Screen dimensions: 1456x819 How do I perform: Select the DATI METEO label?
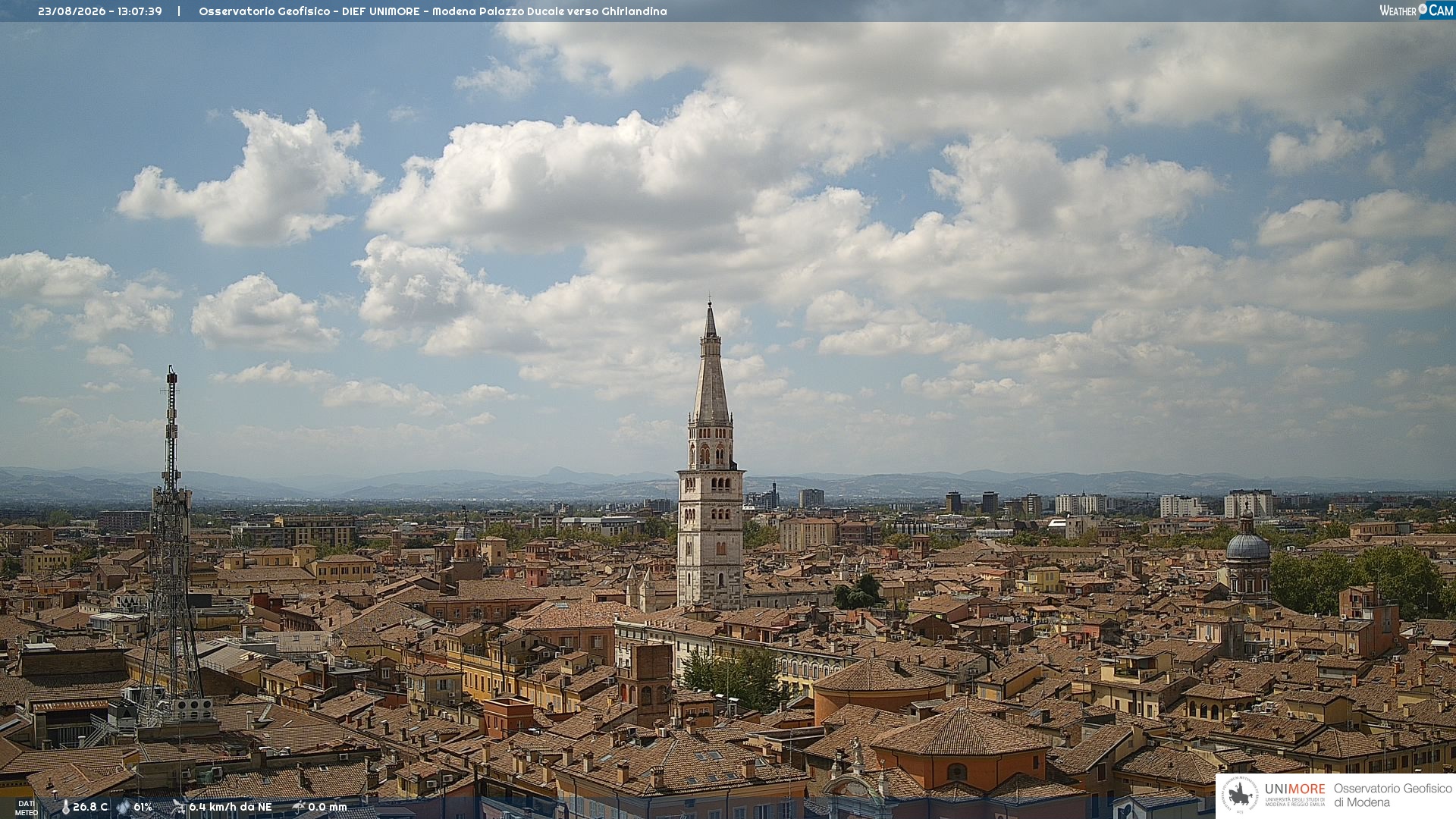(27, 808)
